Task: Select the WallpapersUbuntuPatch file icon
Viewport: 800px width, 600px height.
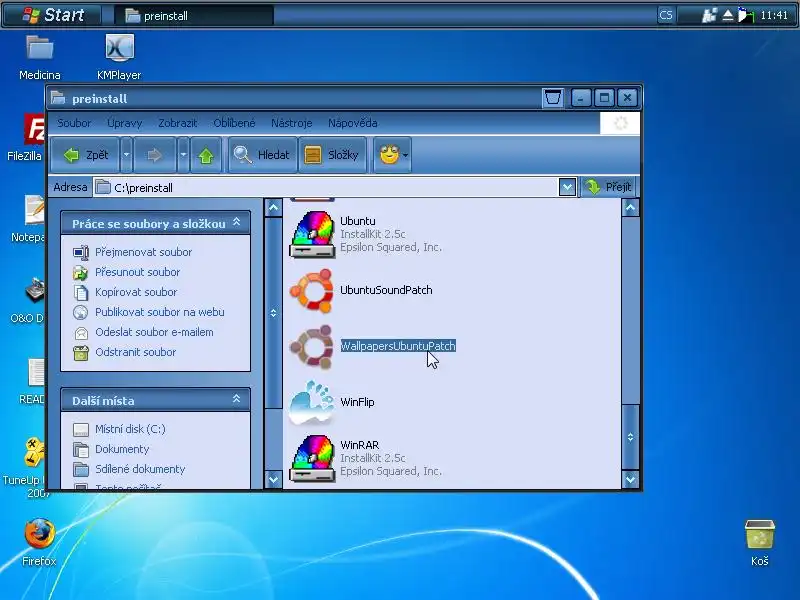Action: click(312, 346)
